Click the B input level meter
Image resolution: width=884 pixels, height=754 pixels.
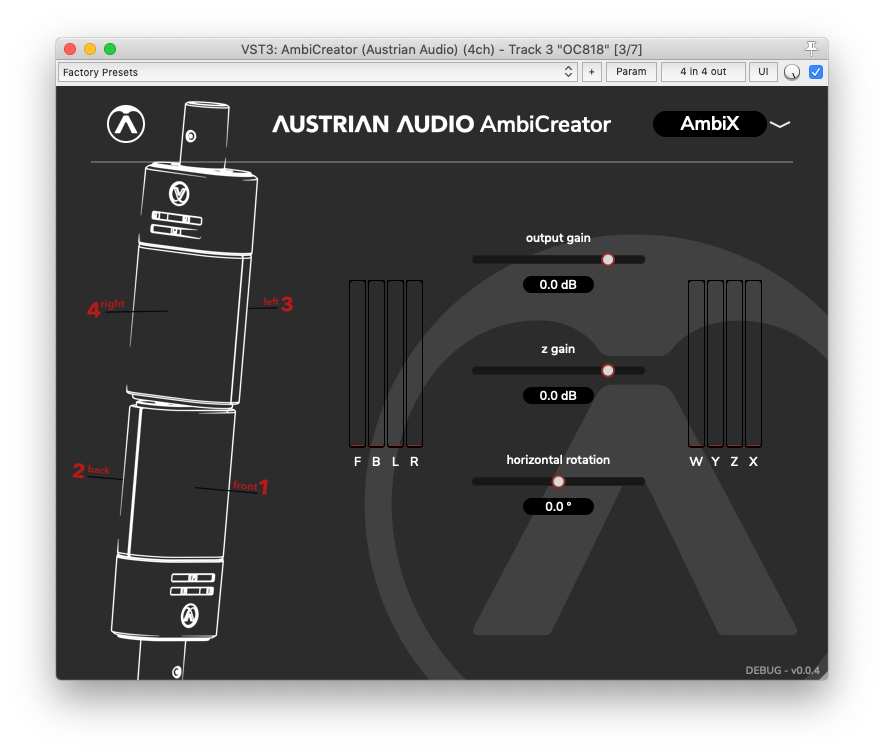pyautogui.click(x=377, y=364)
